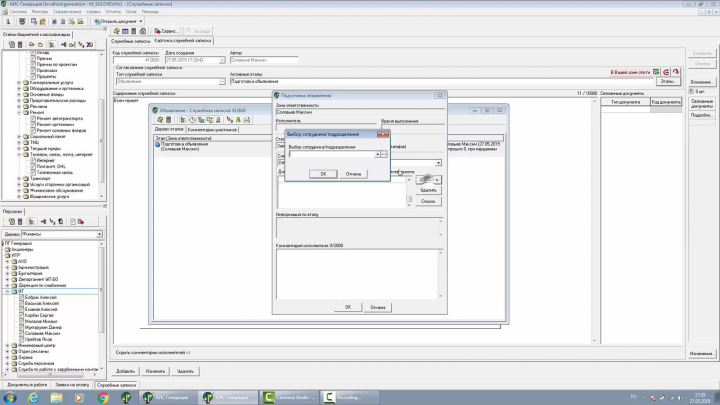This screenshot has width=720, height=405.
Task: Open the next-stage dropdown in Подготовка объявления dialog
Action: [439, 163]
